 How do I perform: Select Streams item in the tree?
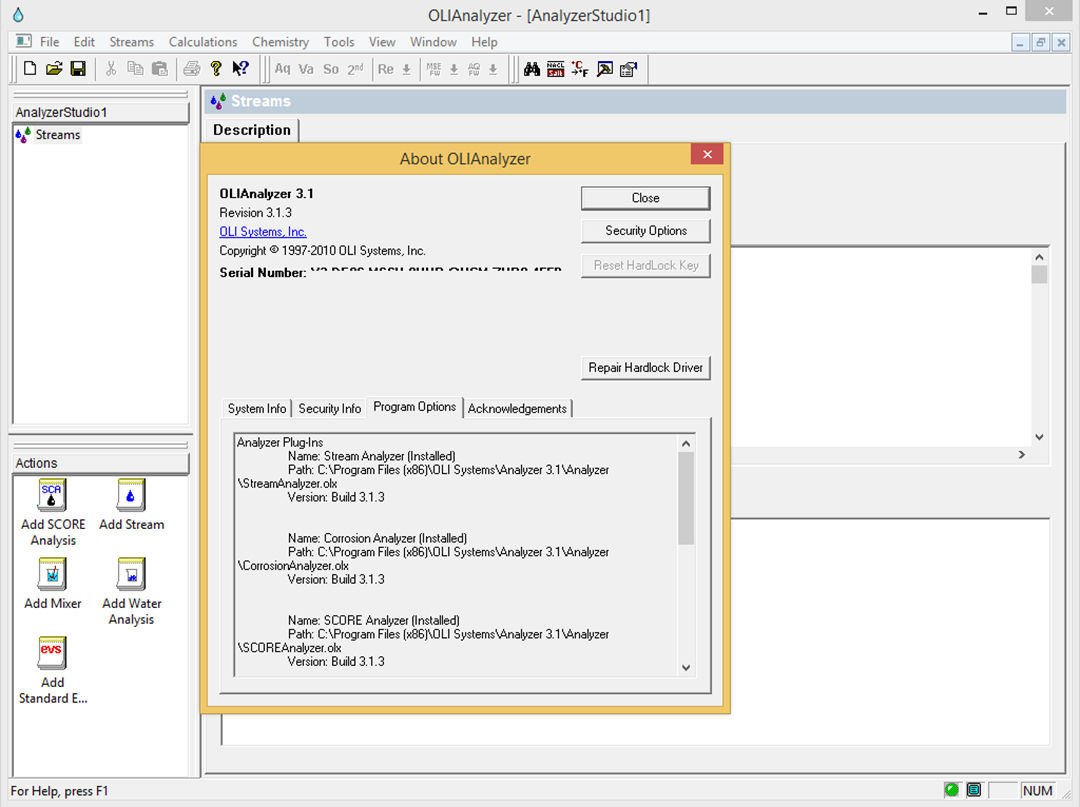[x=58, y=135]
